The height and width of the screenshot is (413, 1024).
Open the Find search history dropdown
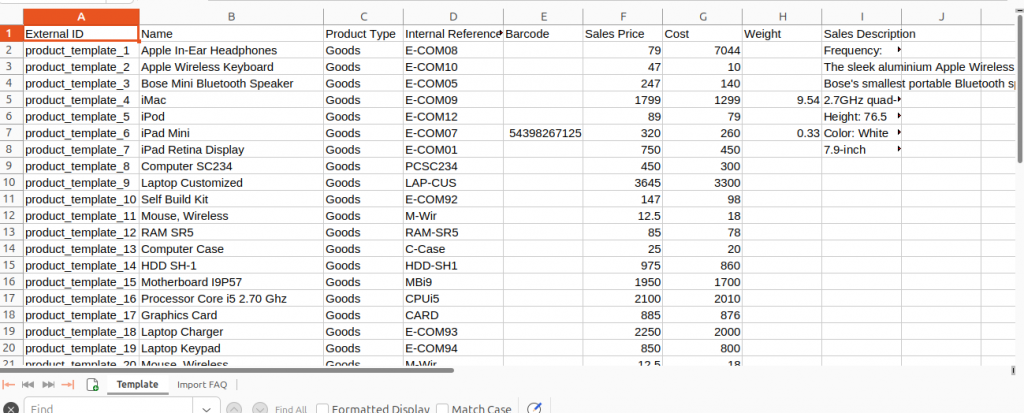coord(207,408)
